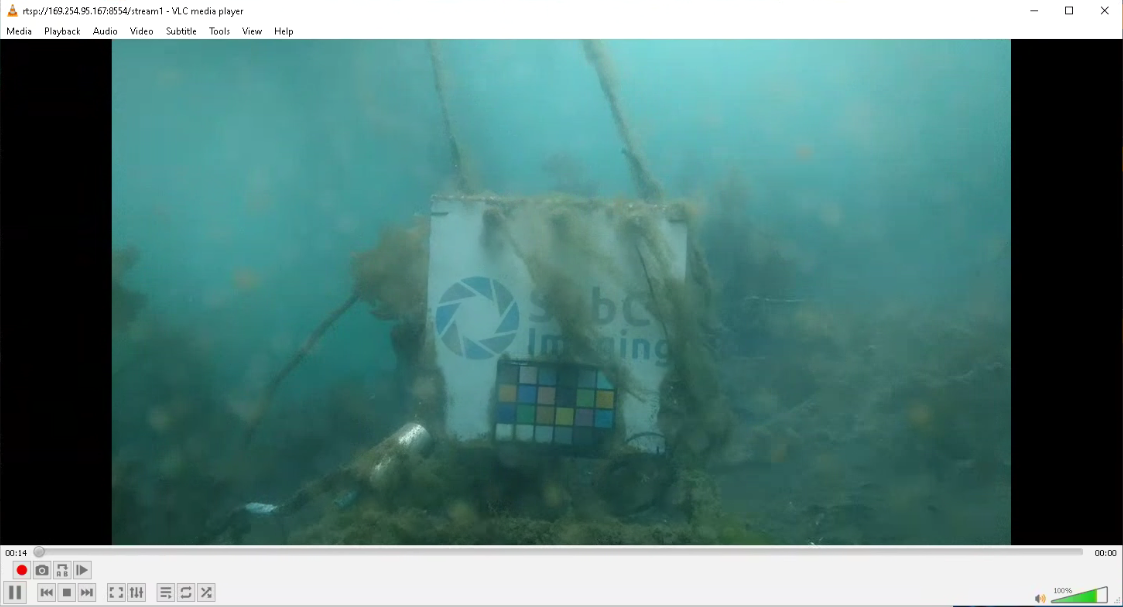This screenshot has height=607, width=1123.
Task: Start recording with the red record button
Action: pos(21,570)
